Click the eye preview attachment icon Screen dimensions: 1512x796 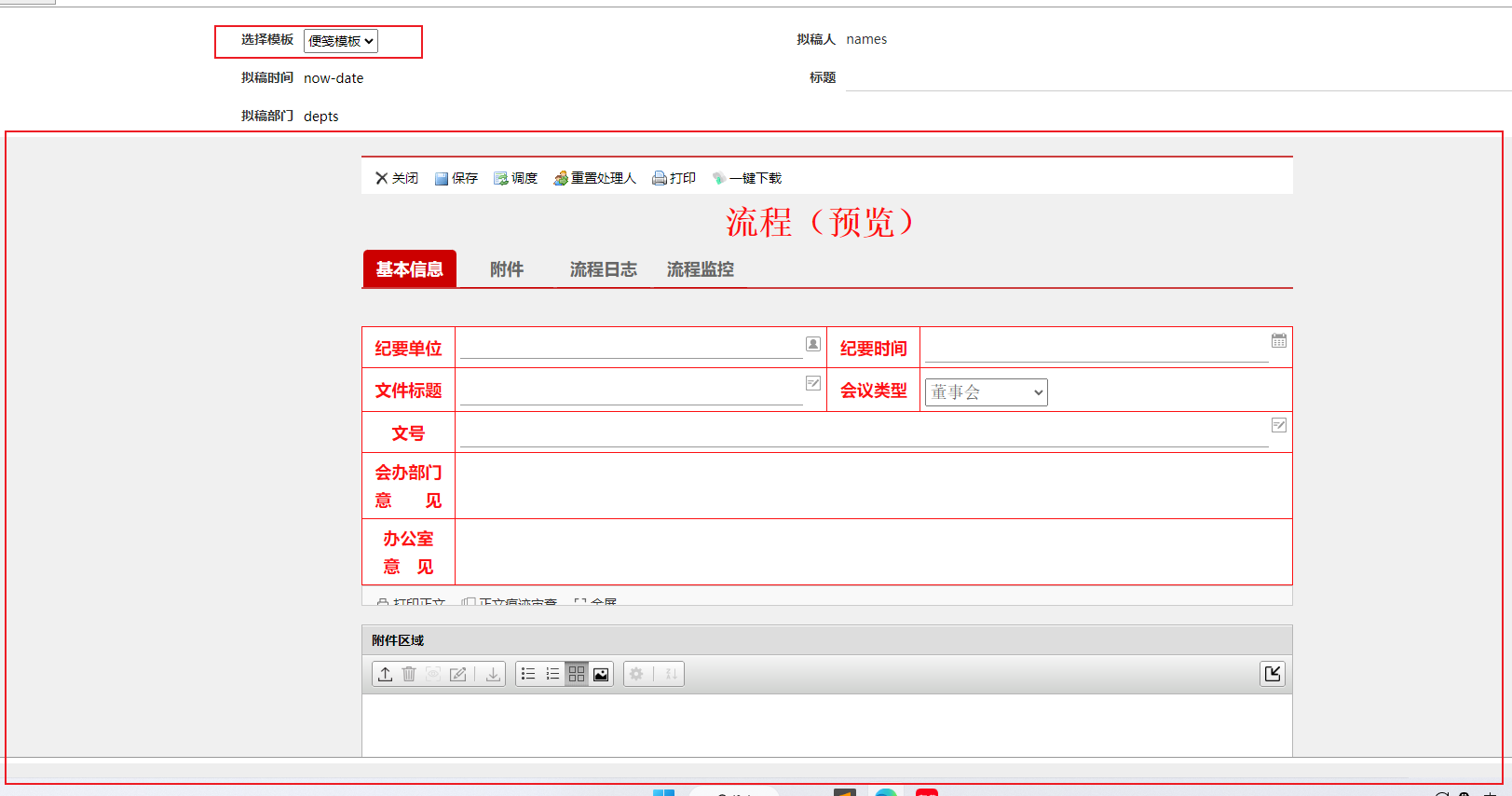[433, 674]
